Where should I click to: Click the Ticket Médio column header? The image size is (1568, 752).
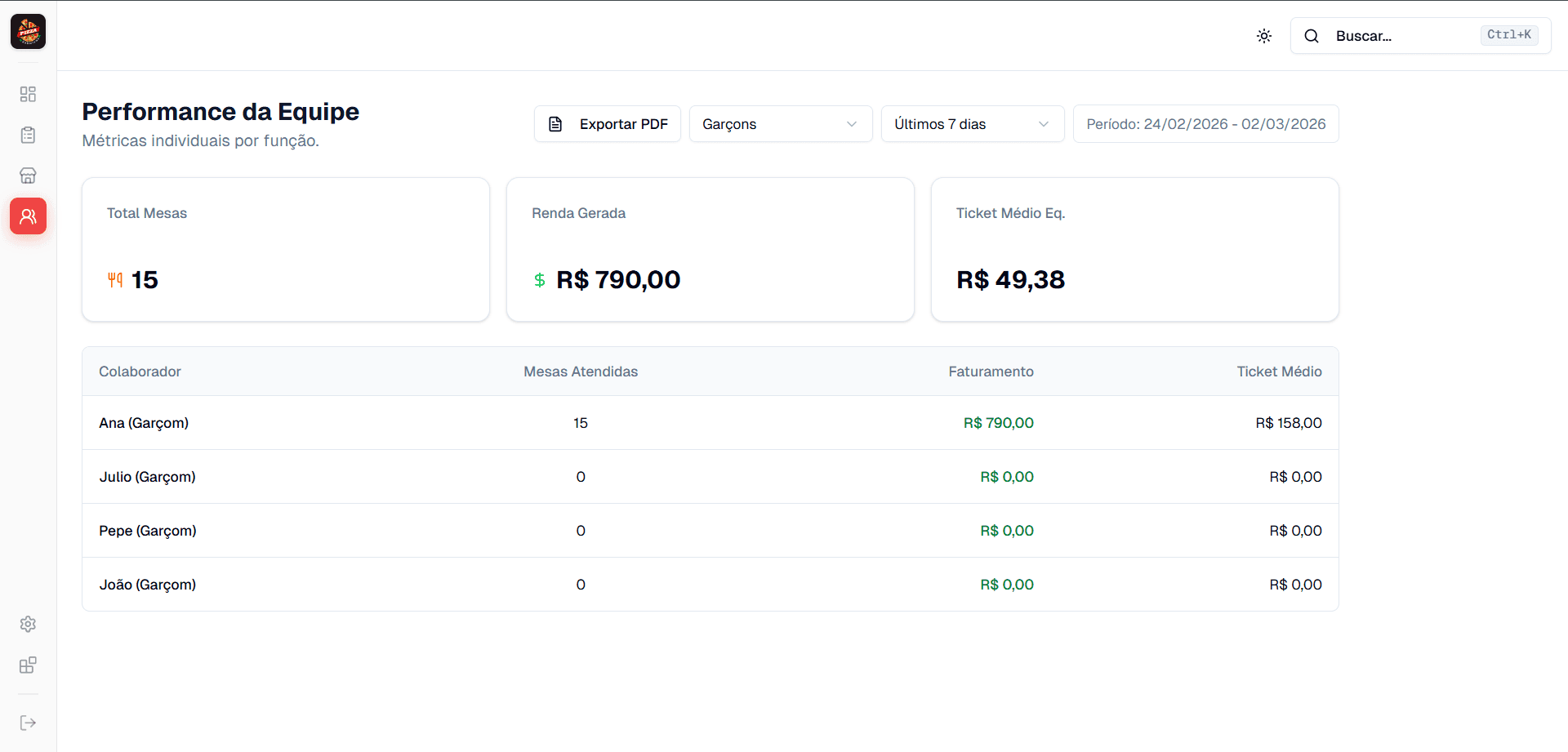[1279, 372]
